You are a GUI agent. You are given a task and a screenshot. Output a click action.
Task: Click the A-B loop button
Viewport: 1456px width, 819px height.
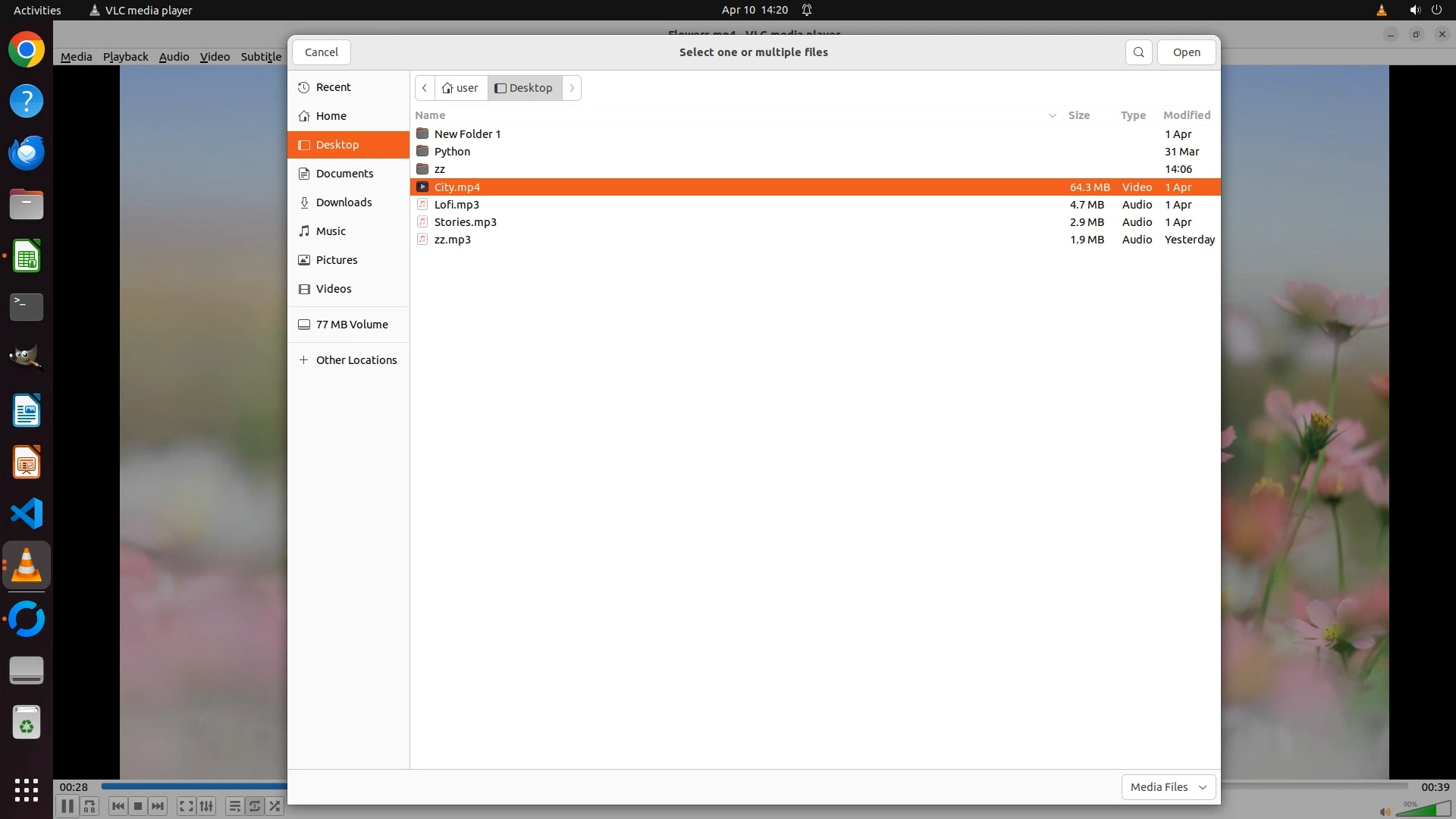[89, 806]
